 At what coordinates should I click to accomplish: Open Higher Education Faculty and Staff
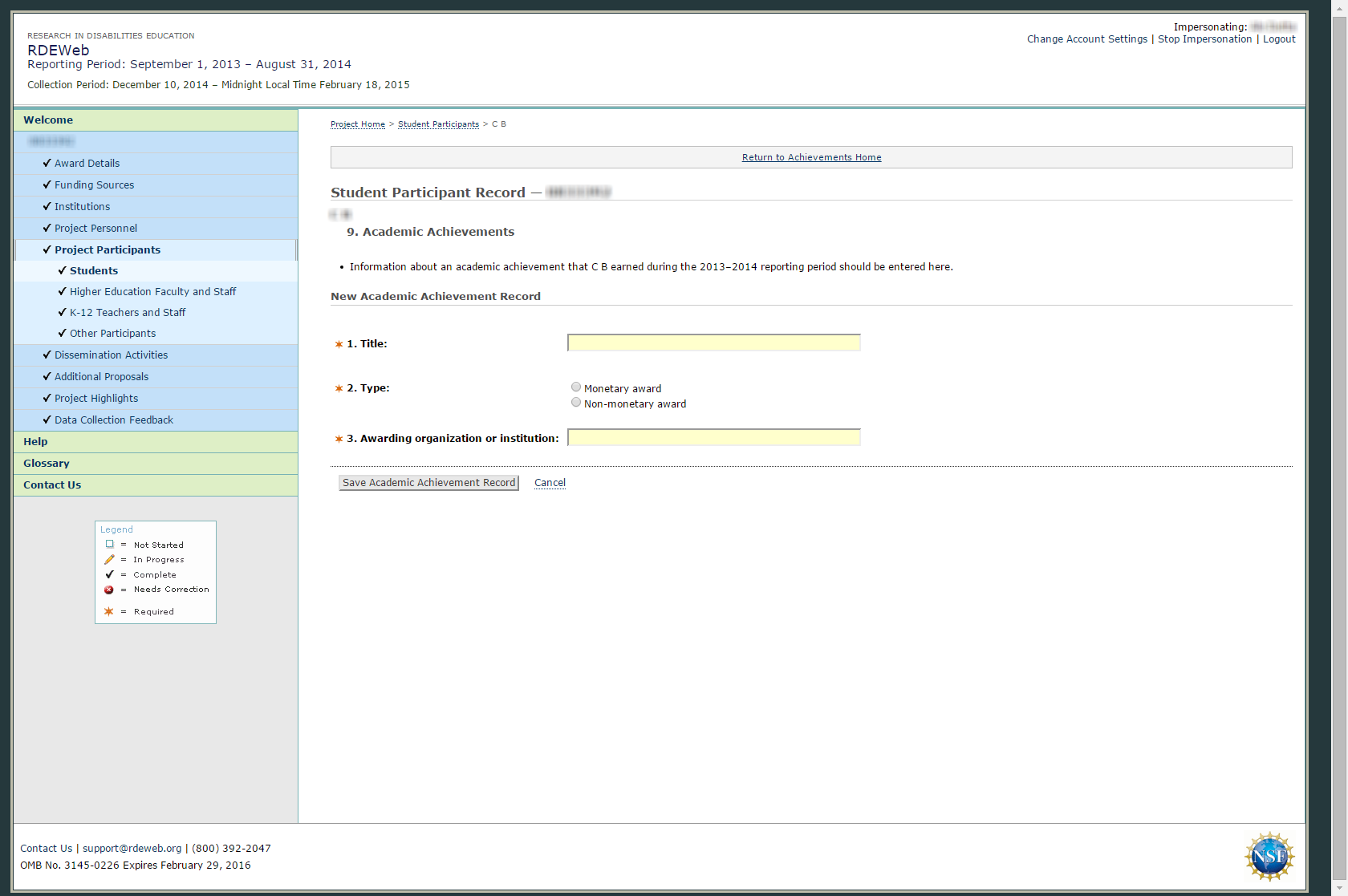(152, 292)
